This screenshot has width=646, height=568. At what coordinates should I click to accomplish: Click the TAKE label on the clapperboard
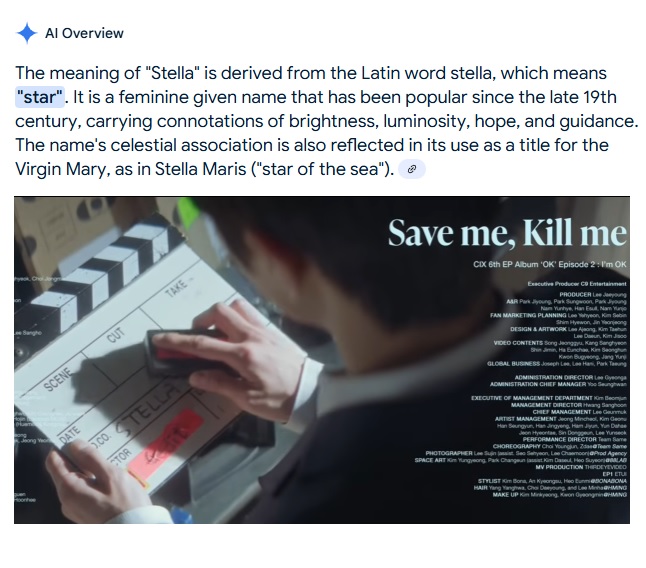178,286
